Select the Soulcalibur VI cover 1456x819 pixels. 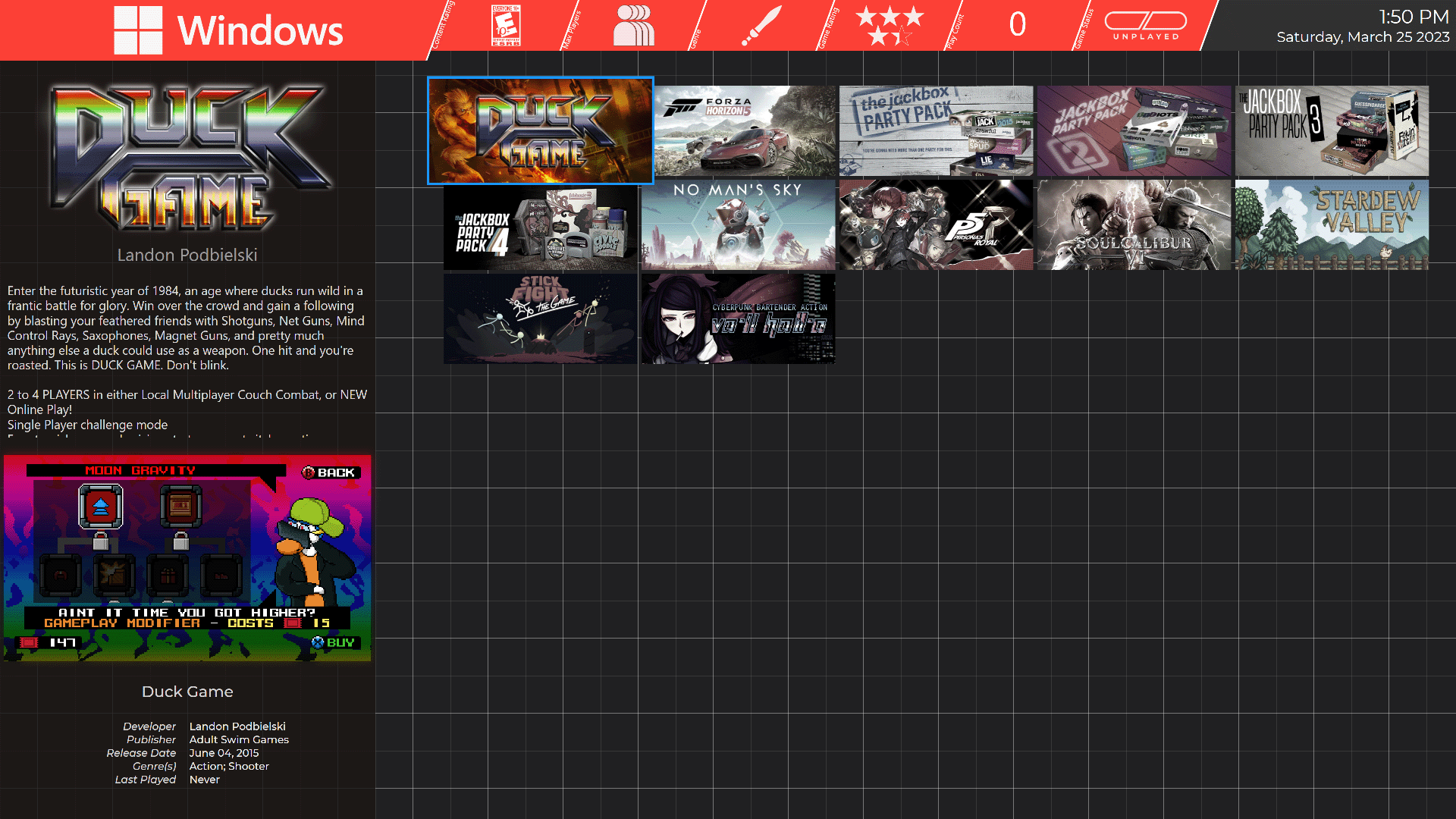click(x=1134, y=224)
